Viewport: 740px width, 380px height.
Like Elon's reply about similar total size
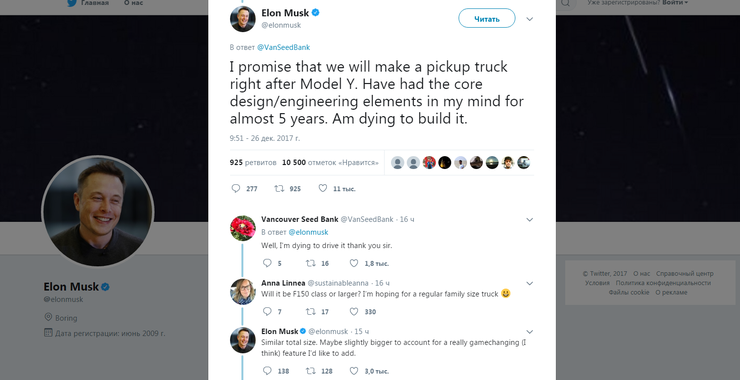(354, 371)
